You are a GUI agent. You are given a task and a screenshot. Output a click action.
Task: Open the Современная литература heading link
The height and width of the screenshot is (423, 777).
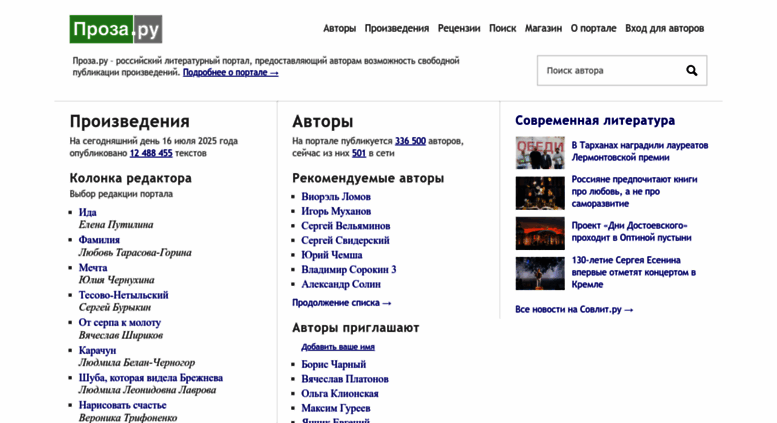(595, 120)
